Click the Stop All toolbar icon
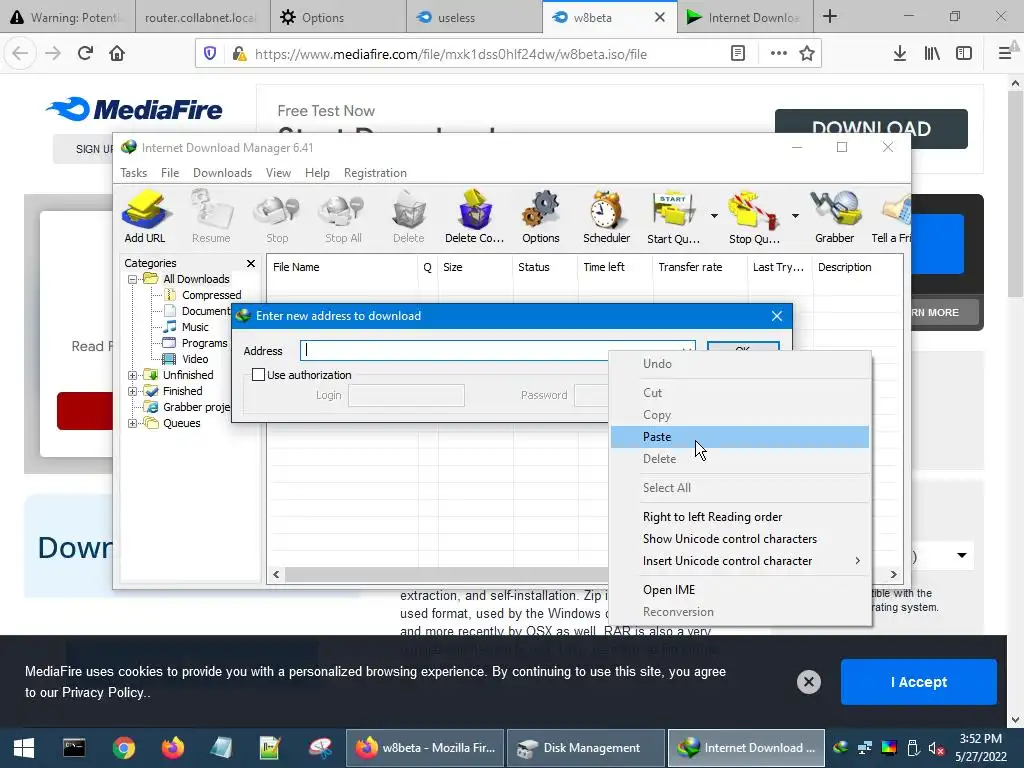The image size is (1024, 768). pyautogui.click(x=343, y=217)
